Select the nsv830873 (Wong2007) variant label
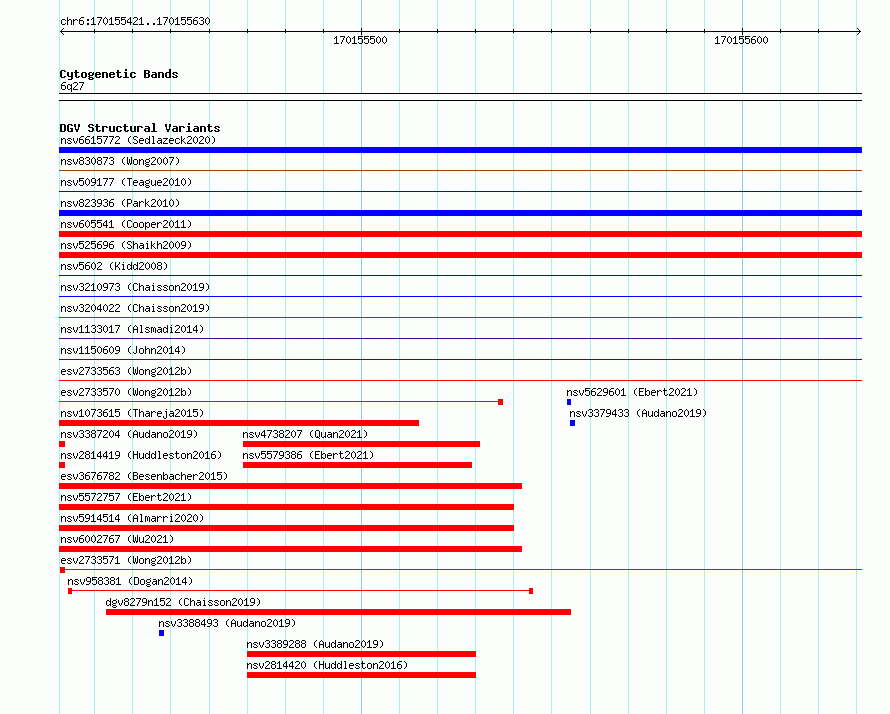The height and width of the screenshot is (714, 890). pyautogui.click(x=120, y=161)
